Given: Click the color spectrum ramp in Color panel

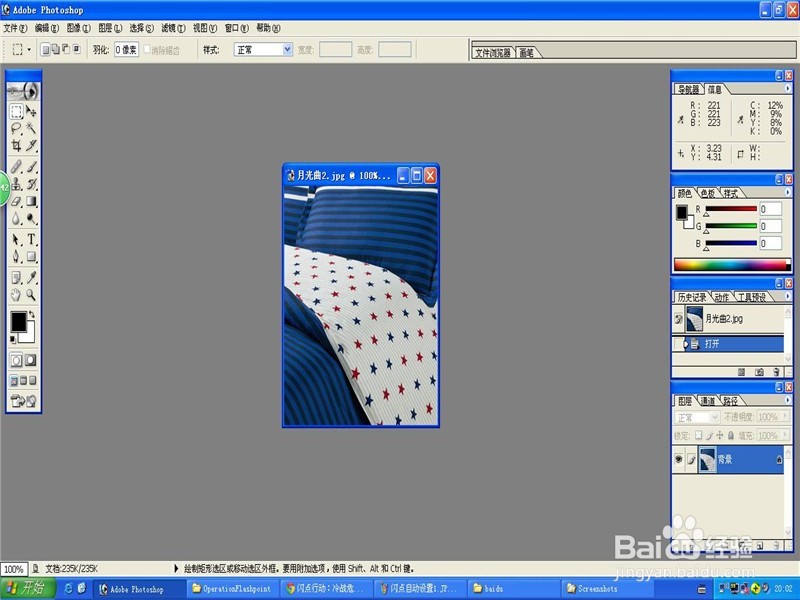Looking at the screenshot, I should [x=732, y=265].
